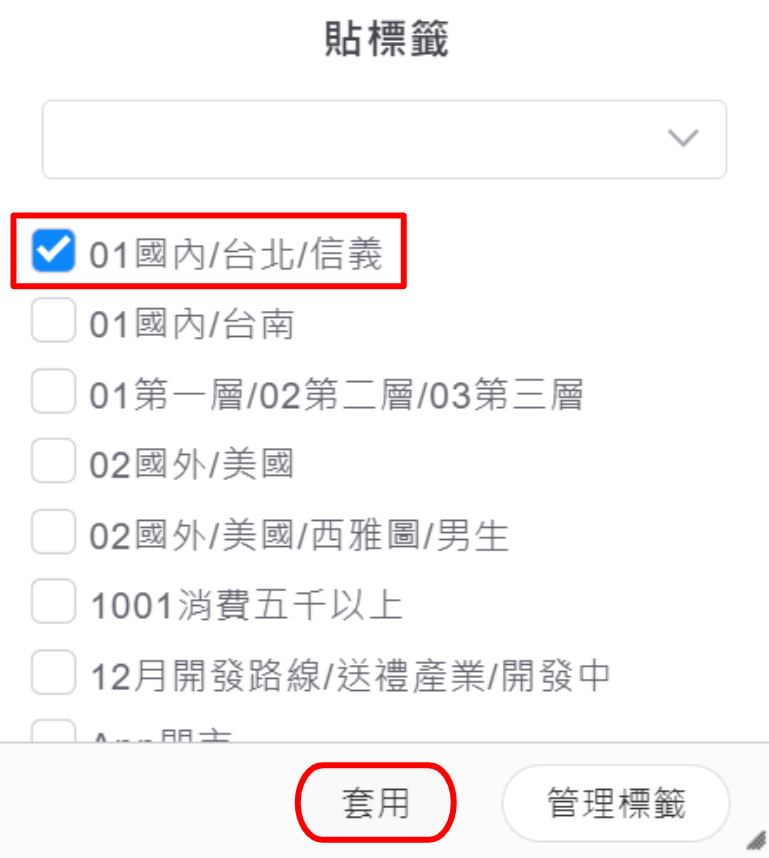Check the partially visible checkbox at list bottom
769x858 pixels.
[53, 734]
